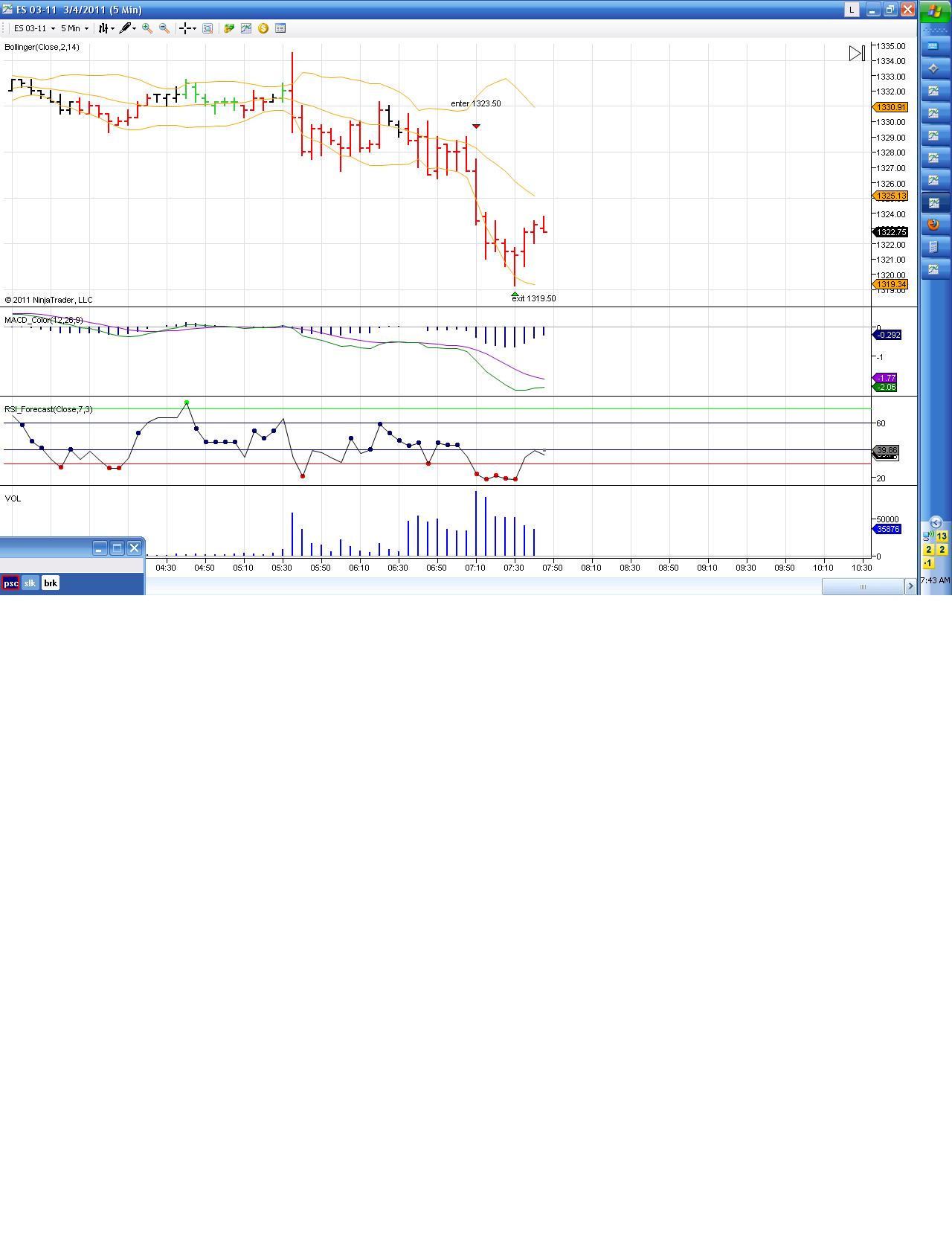Click the 35876 volume value marker
952x1235 pixels.
point(887,529)
